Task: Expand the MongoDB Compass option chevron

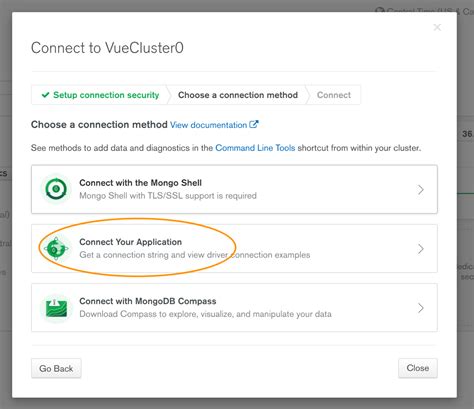Action: [x=421, y=308]
